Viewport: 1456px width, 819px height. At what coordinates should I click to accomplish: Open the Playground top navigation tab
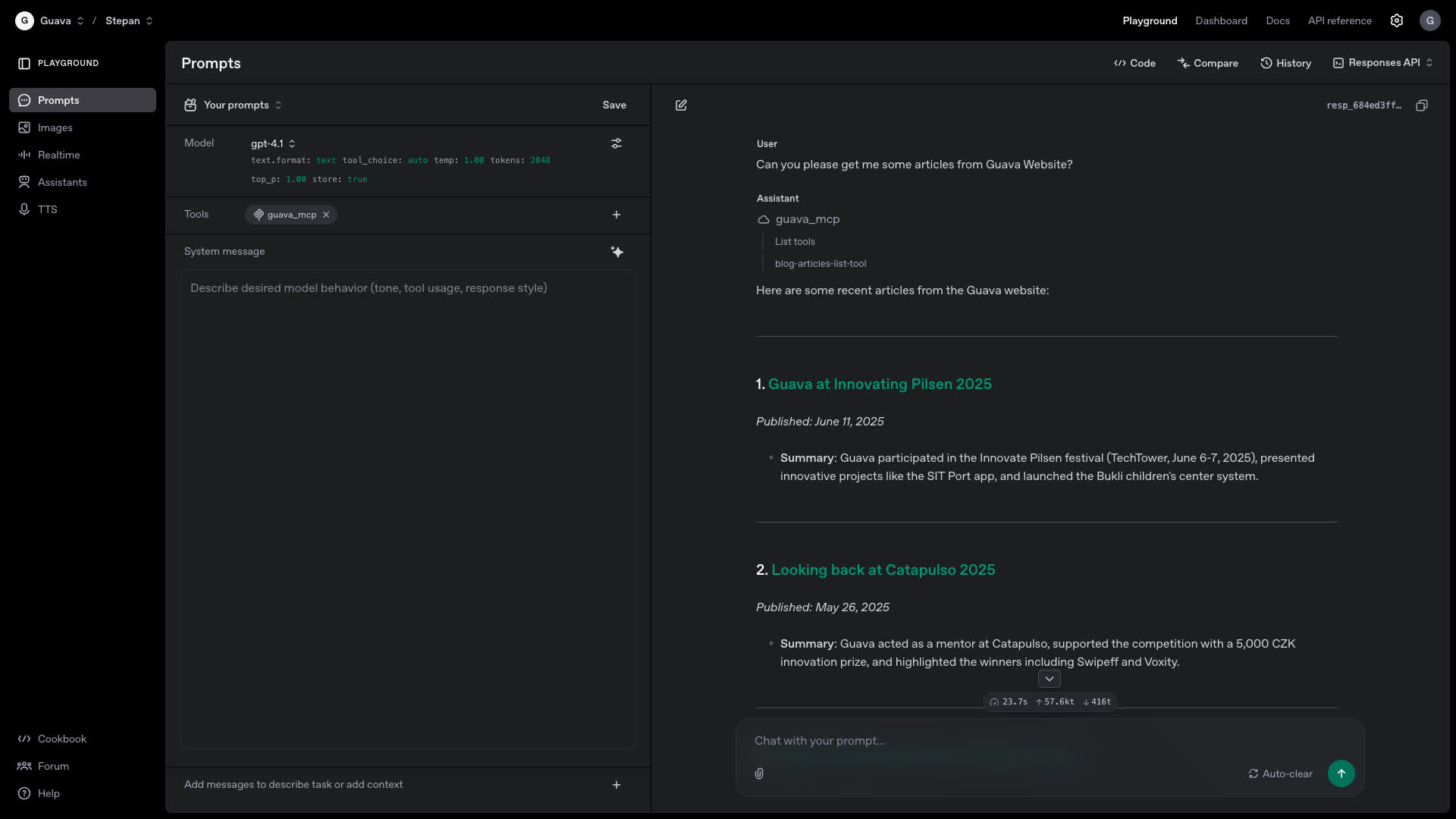click(1150, 20)
